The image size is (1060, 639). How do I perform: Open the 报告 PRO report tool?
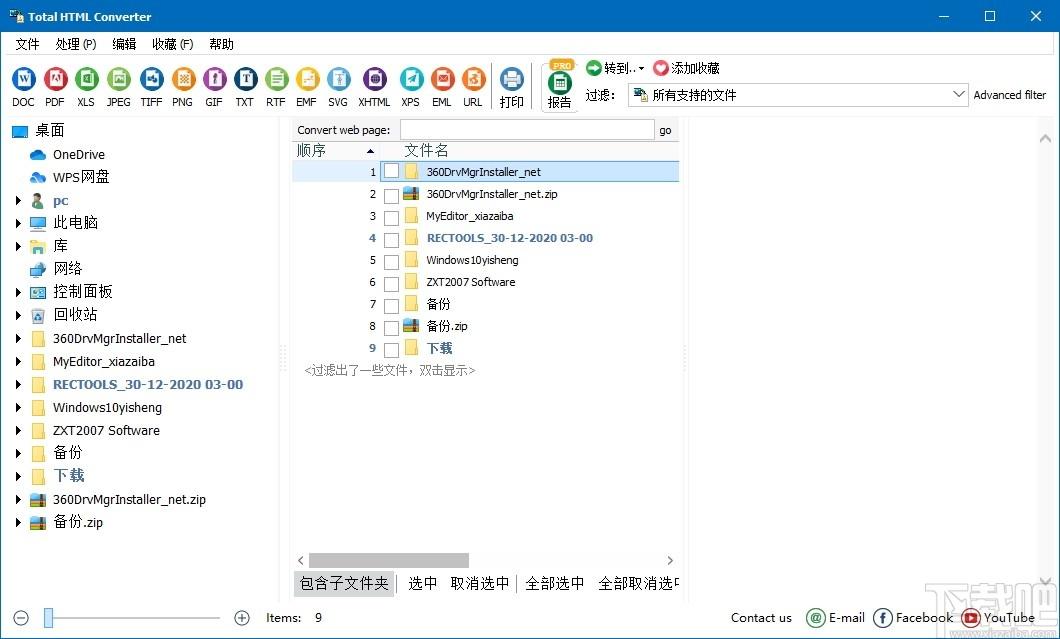[560, 84]
